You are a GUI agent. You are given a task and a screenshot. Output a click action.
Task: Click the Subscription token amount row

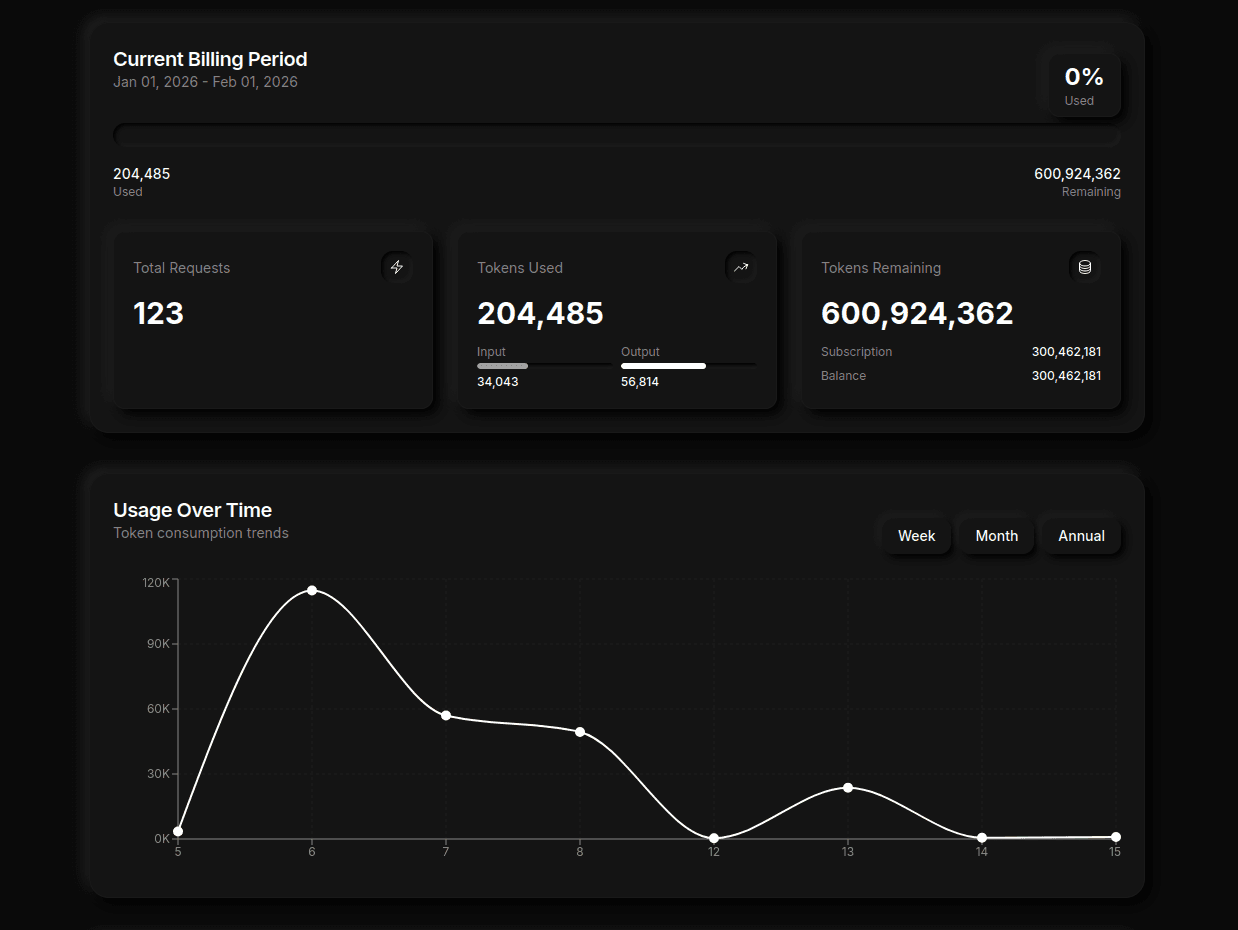960,352
